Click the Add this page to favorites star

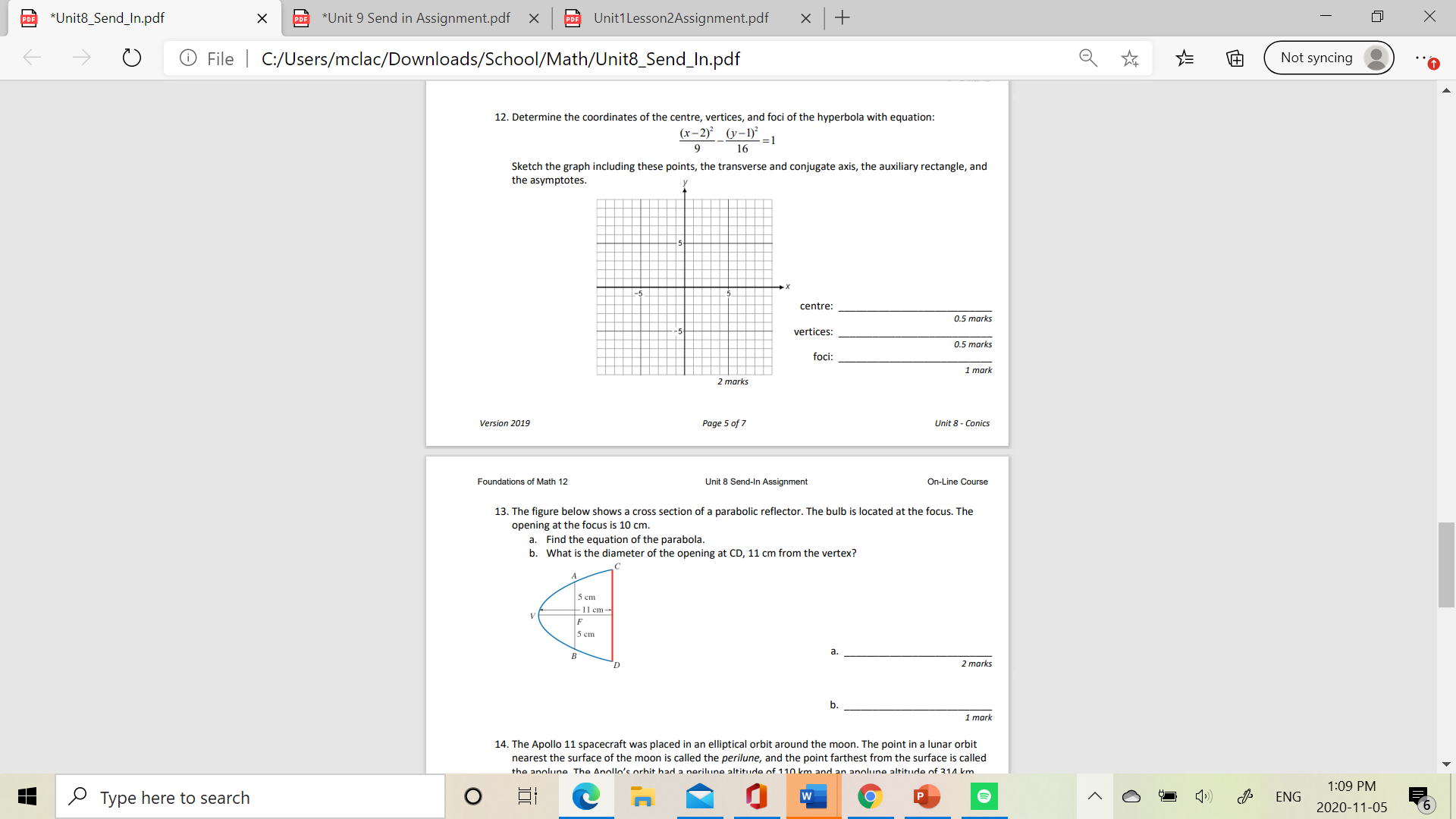click(1129, 58)
